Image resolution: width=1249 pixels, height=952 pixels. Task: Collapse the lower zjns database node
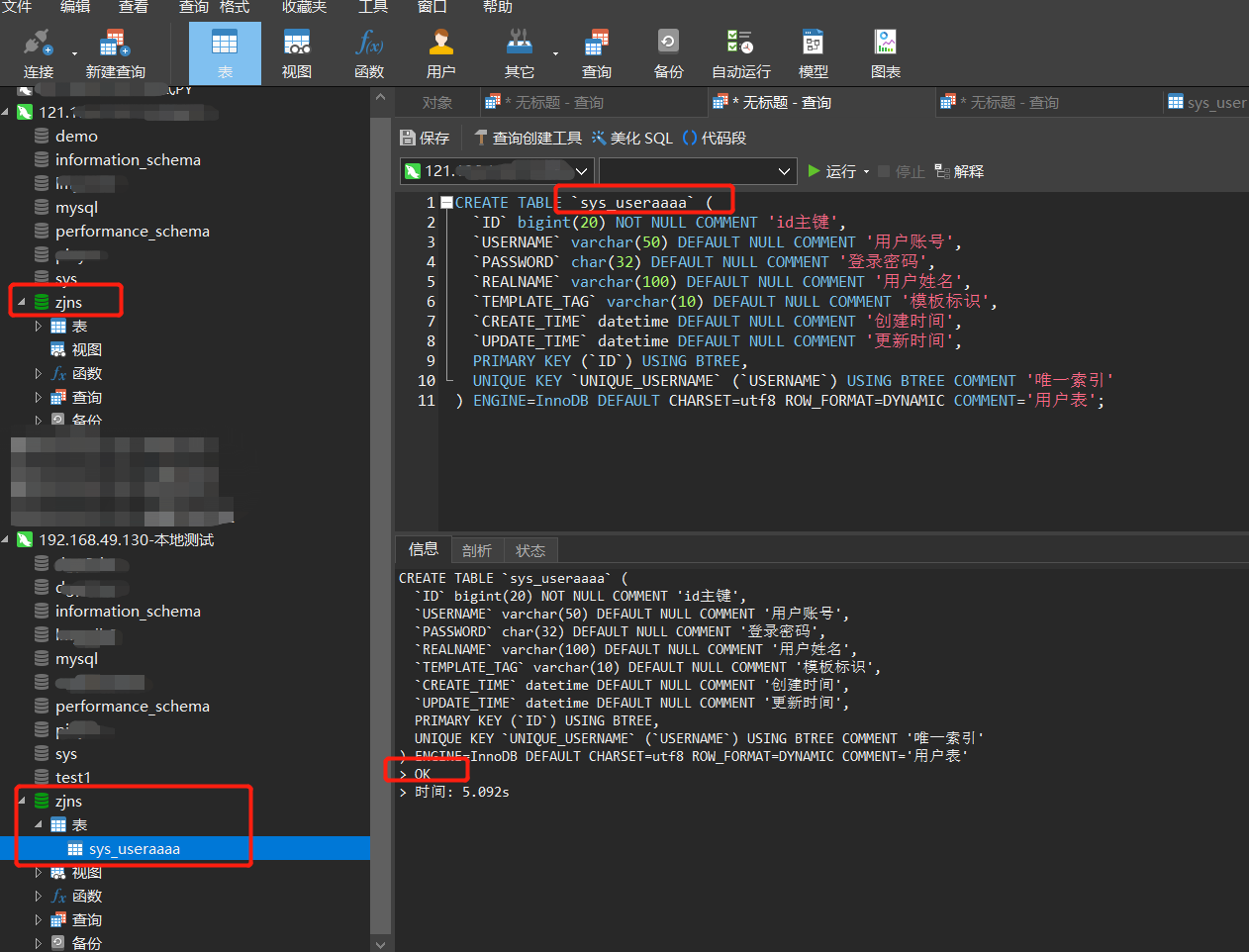[22, 801]
